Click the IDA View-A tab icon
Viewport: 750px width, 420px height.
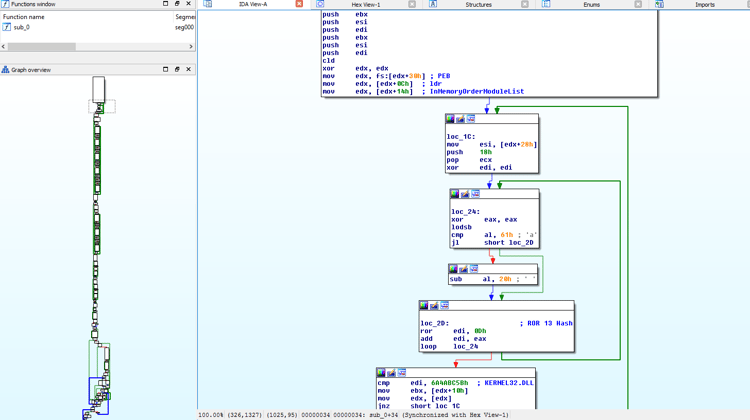tap(208, 4)
